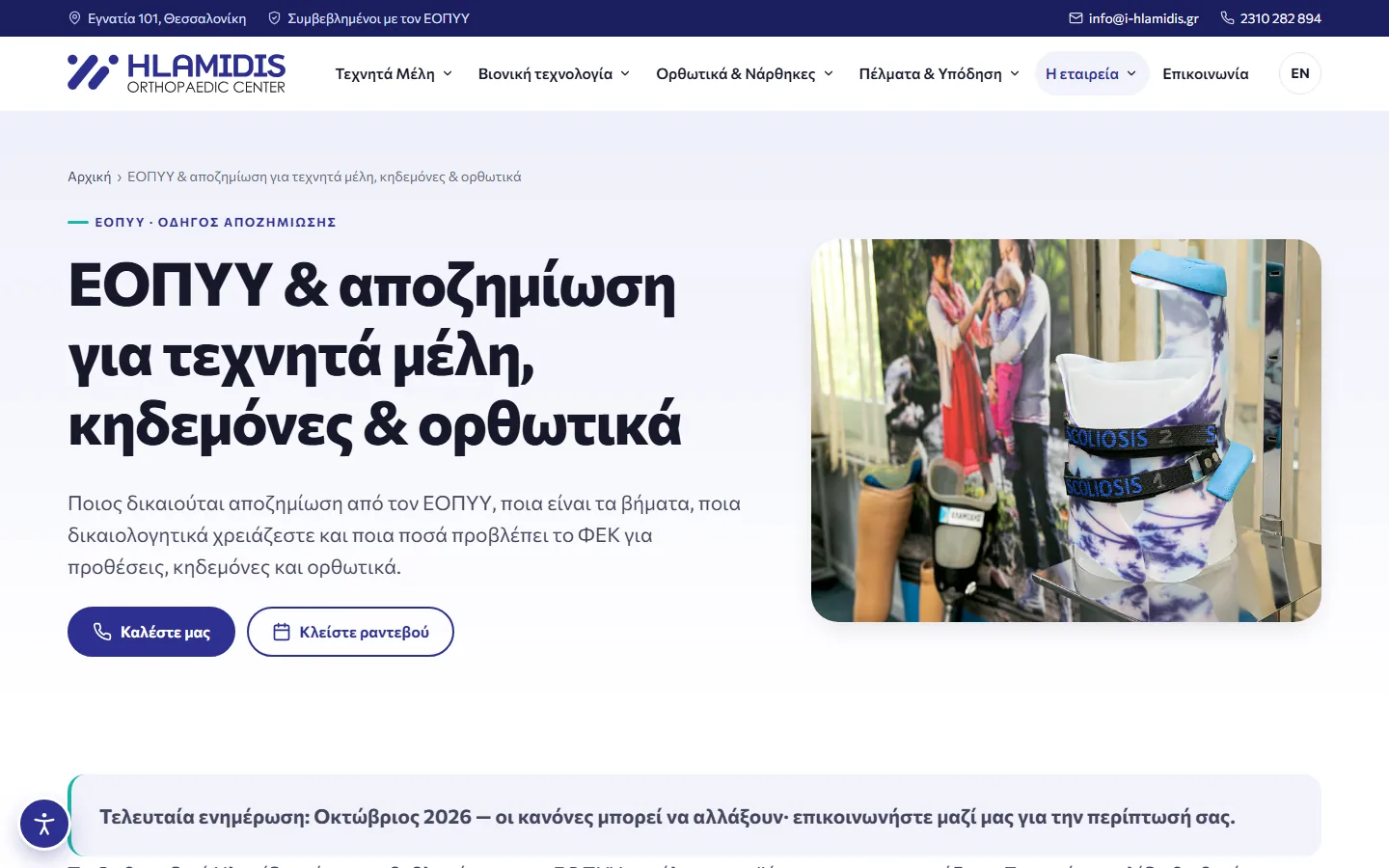
Task: Open the Βιονική τεχνολογία menu
Action: pyautogui.click(x=554, y=73)
